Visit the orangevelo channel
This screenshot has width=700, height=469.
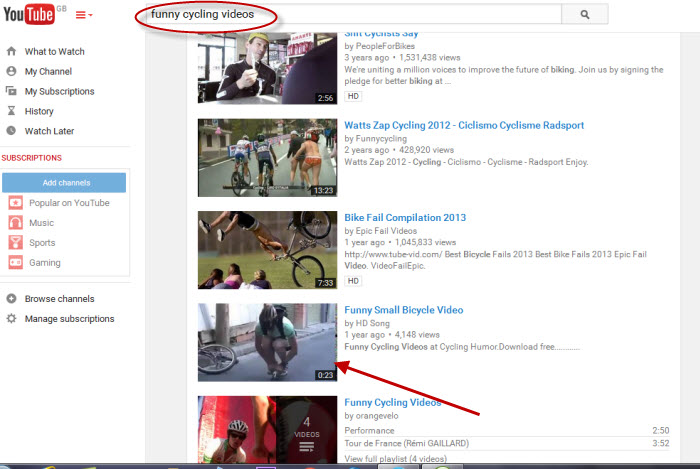[x=377, y=416]
